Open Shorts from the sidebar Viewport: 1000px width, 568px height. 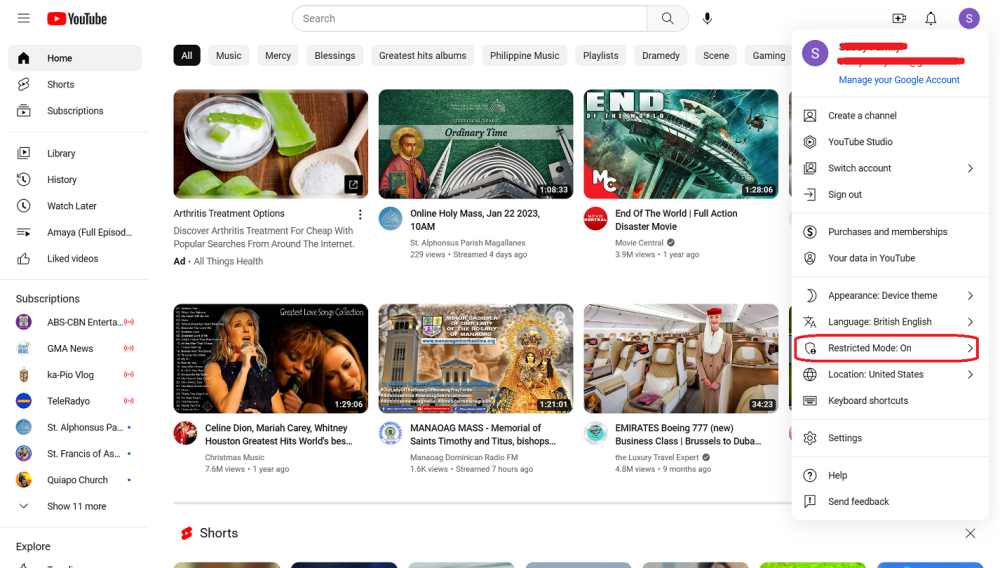[75, 84]
